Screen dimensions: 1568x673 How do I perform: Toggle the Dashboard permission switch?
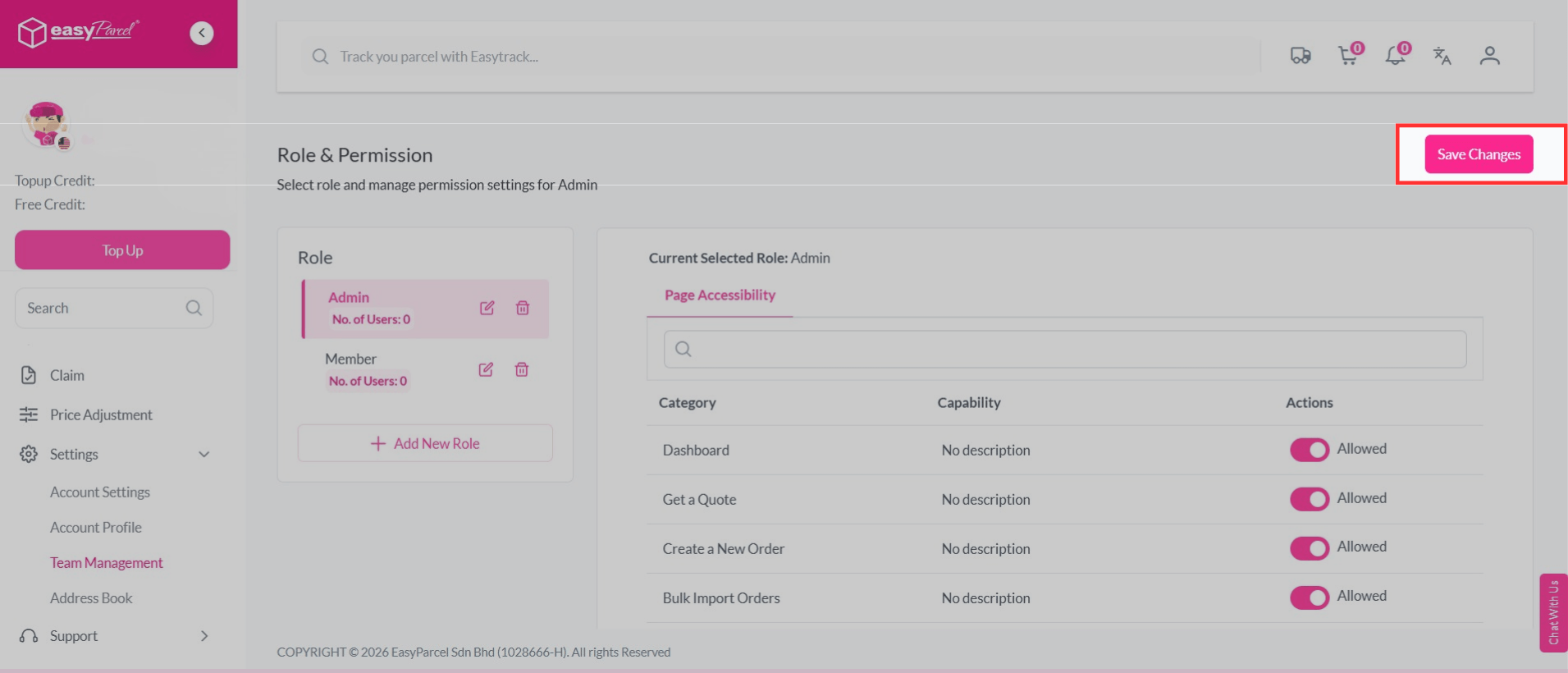[x=1309, y=450]
